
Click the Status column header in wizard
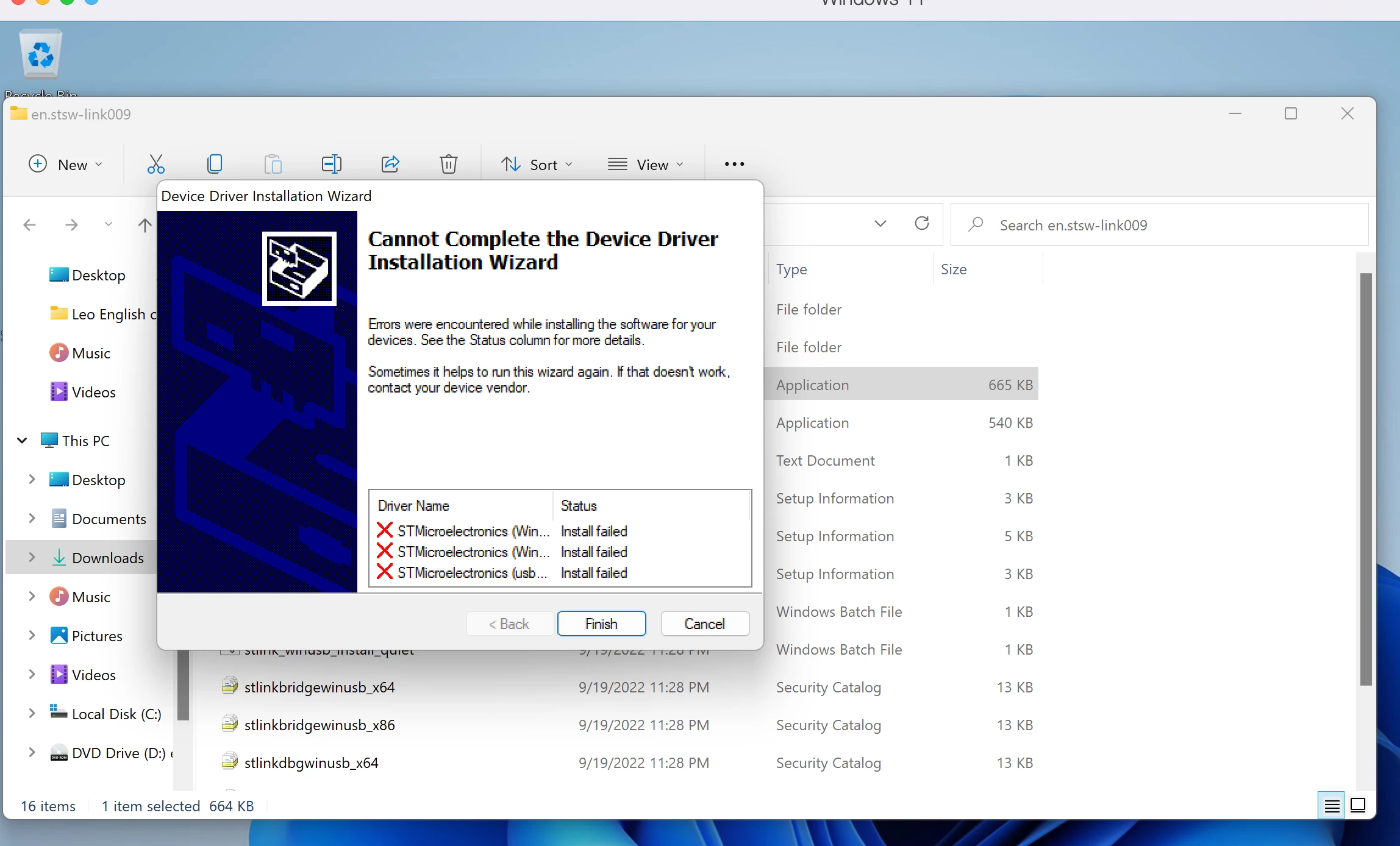point(652,505)
